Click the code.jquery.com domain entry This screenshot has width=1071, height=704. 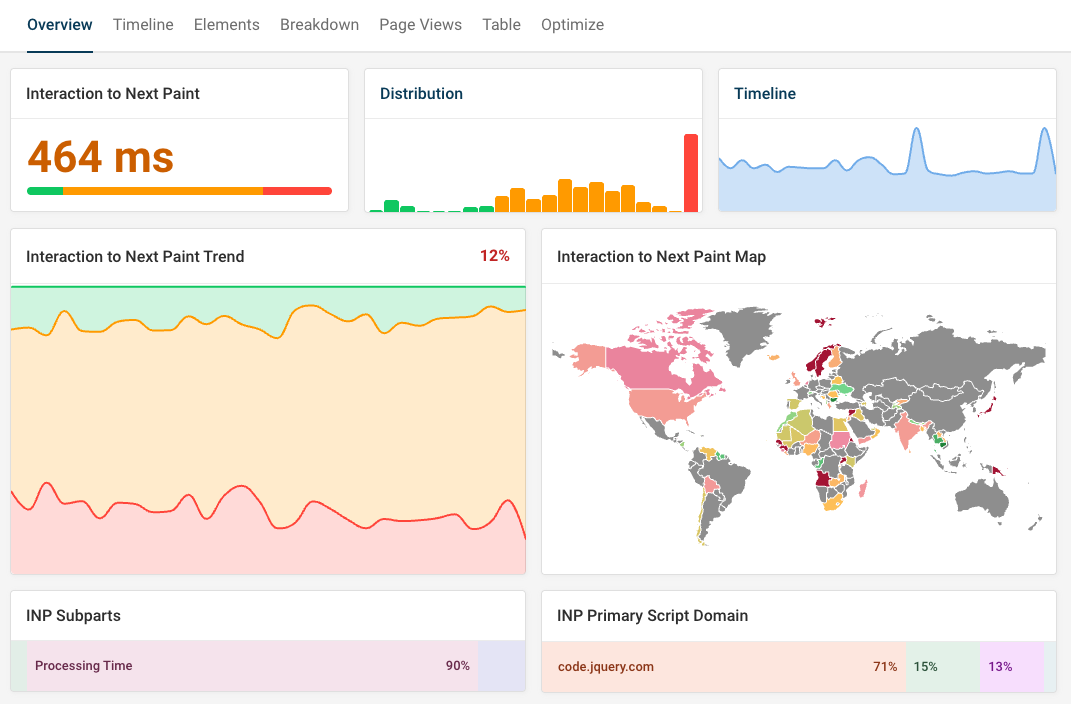click(607, 666)
